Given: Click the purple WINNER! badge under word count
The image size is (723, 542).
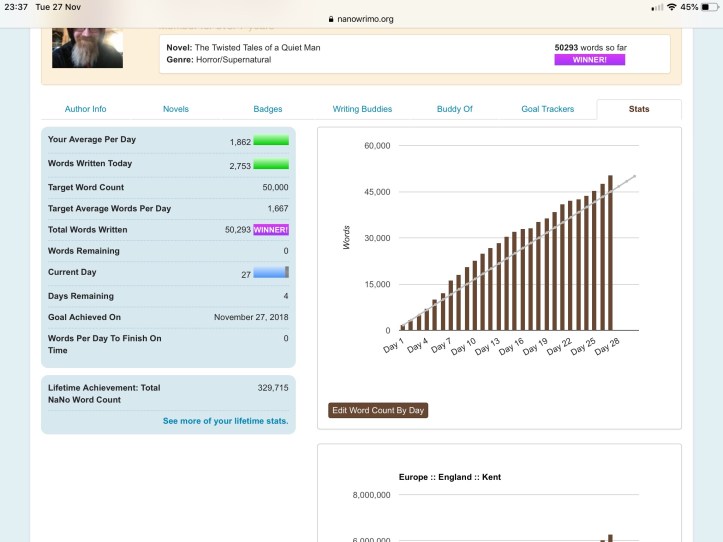Looking at the screenshot, I should pyautogui.click(x=589, y=60).
